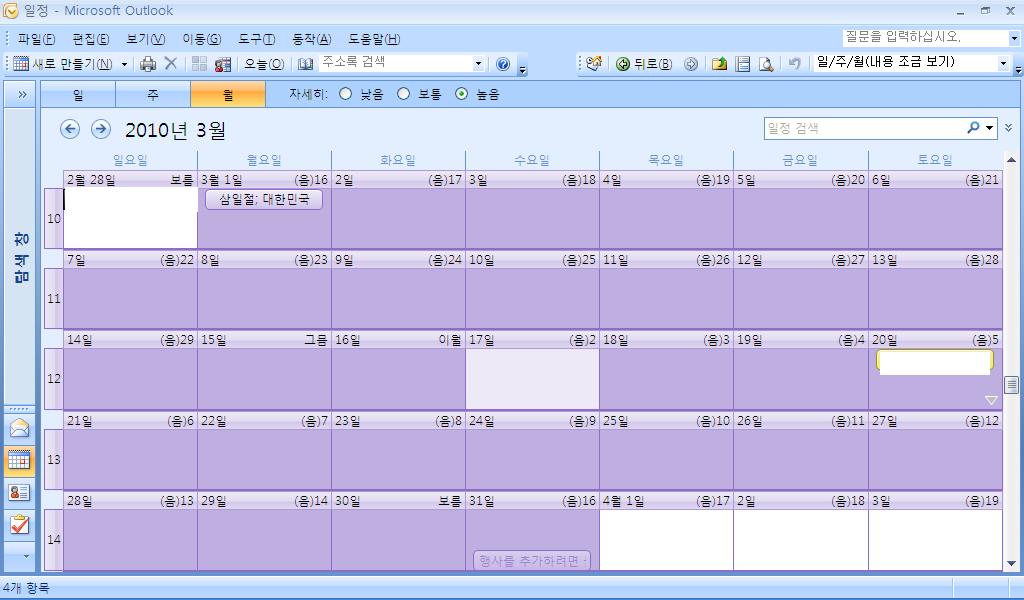Screen dimensions: 1024x600
Task: Click the Undo icon
Action: pyautogui.click(x=795, y=64)
